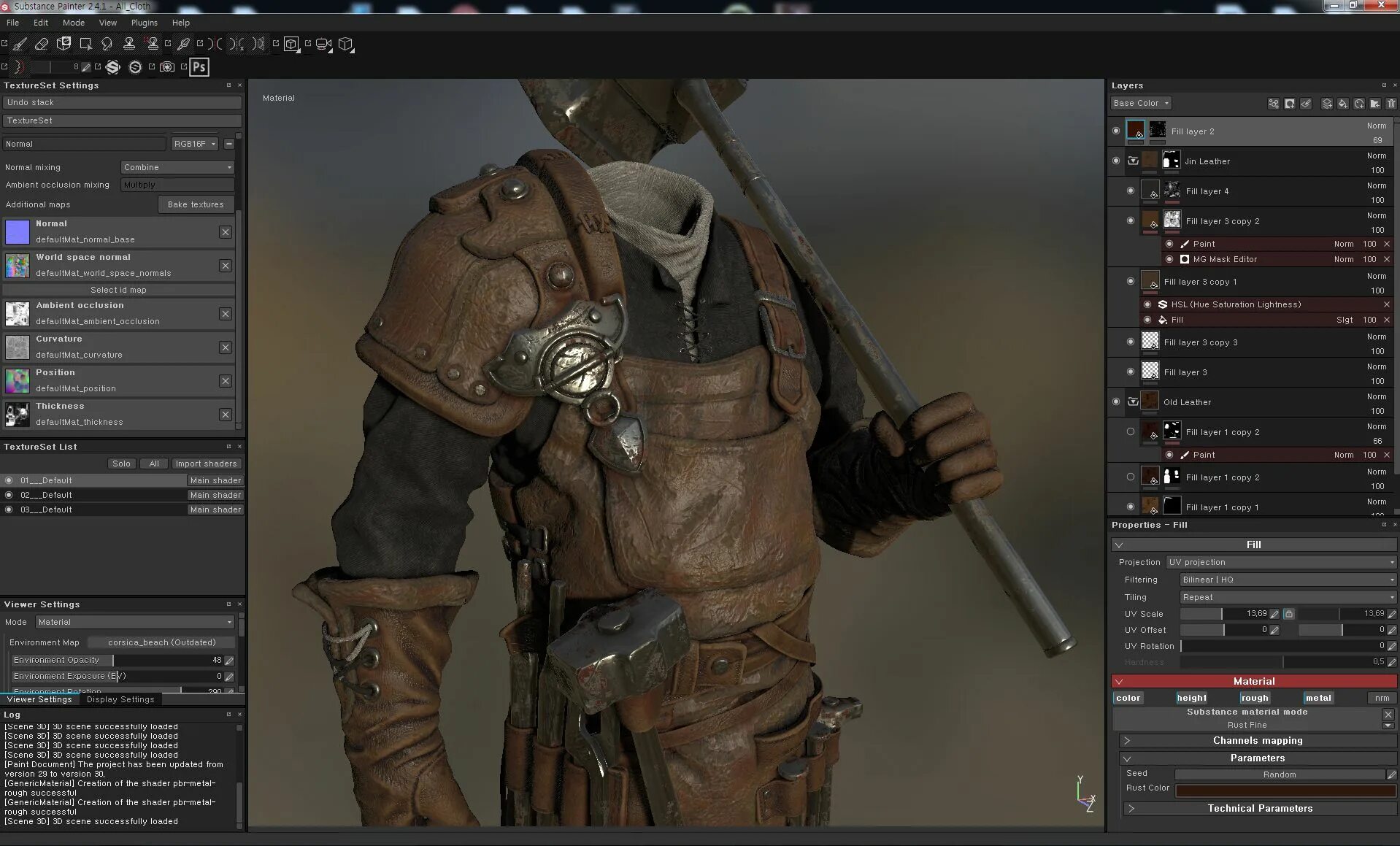Hide Fill layer 4
The image size is (1400, 846).
(1131, 191)
